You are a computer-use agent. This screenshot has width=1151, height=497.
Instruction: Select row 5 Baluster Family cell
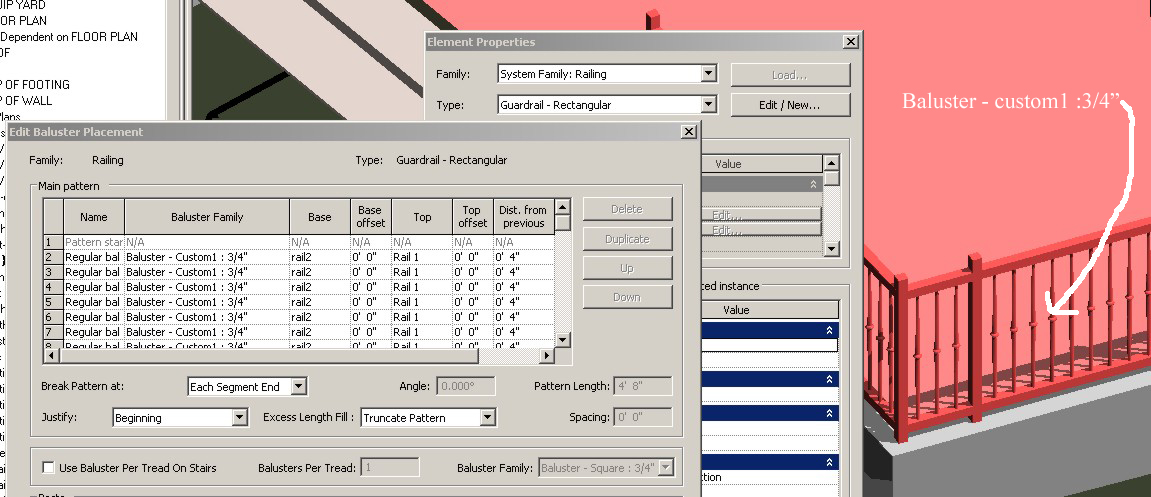tap(207, 302)
